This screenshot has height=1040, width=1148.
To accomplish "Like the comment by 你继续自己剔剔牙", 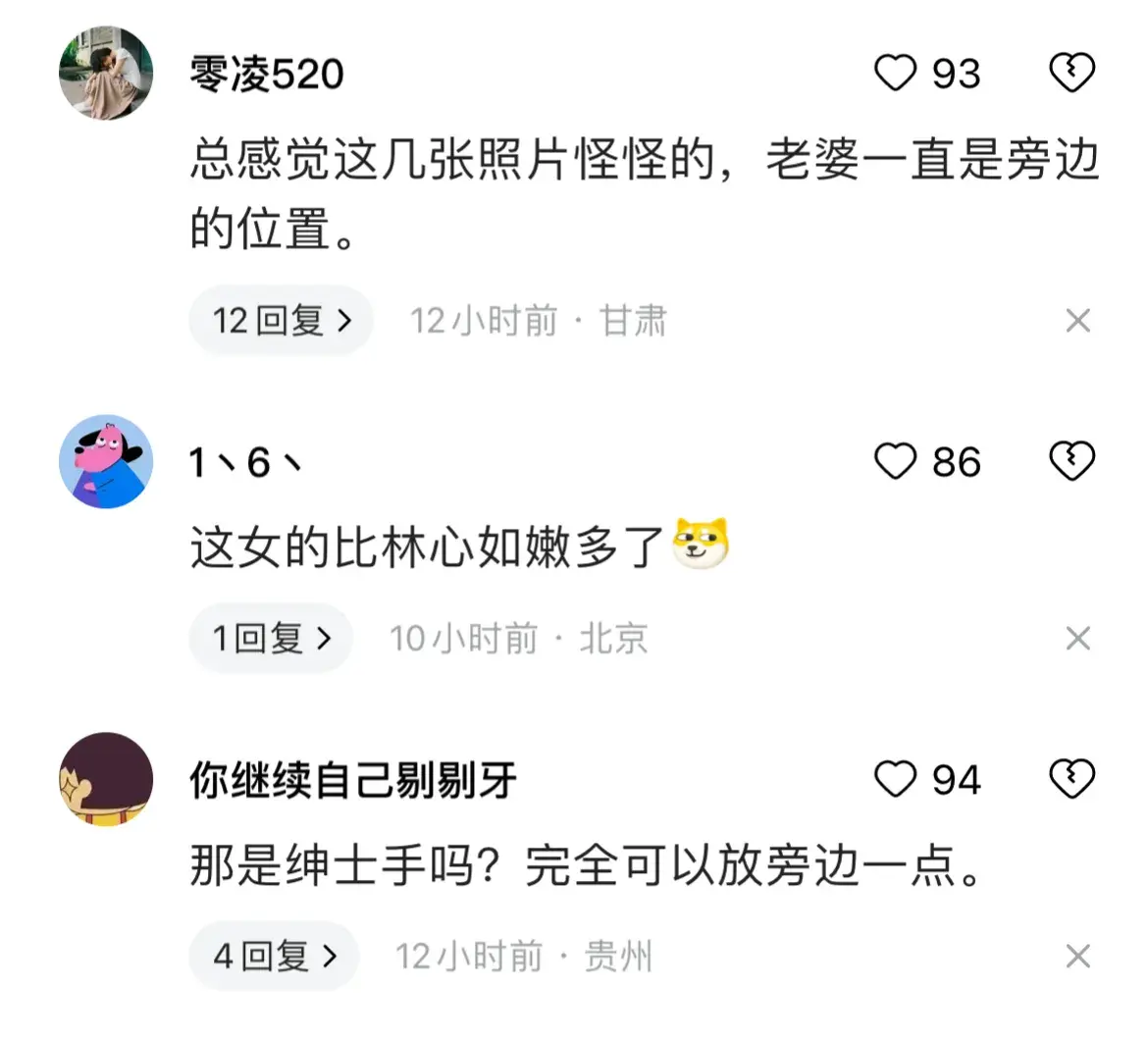I will (x=896, y=779).
